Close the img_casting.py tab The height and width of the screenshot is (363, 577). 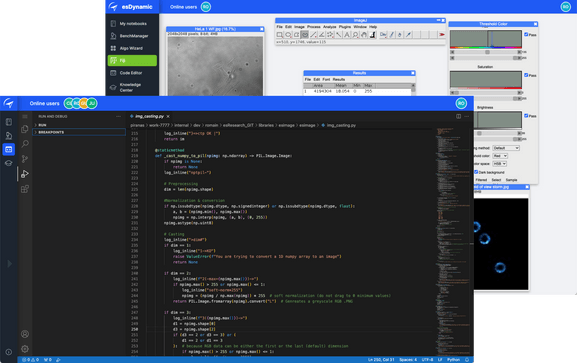pyautogui.click(x=168, y=116)
